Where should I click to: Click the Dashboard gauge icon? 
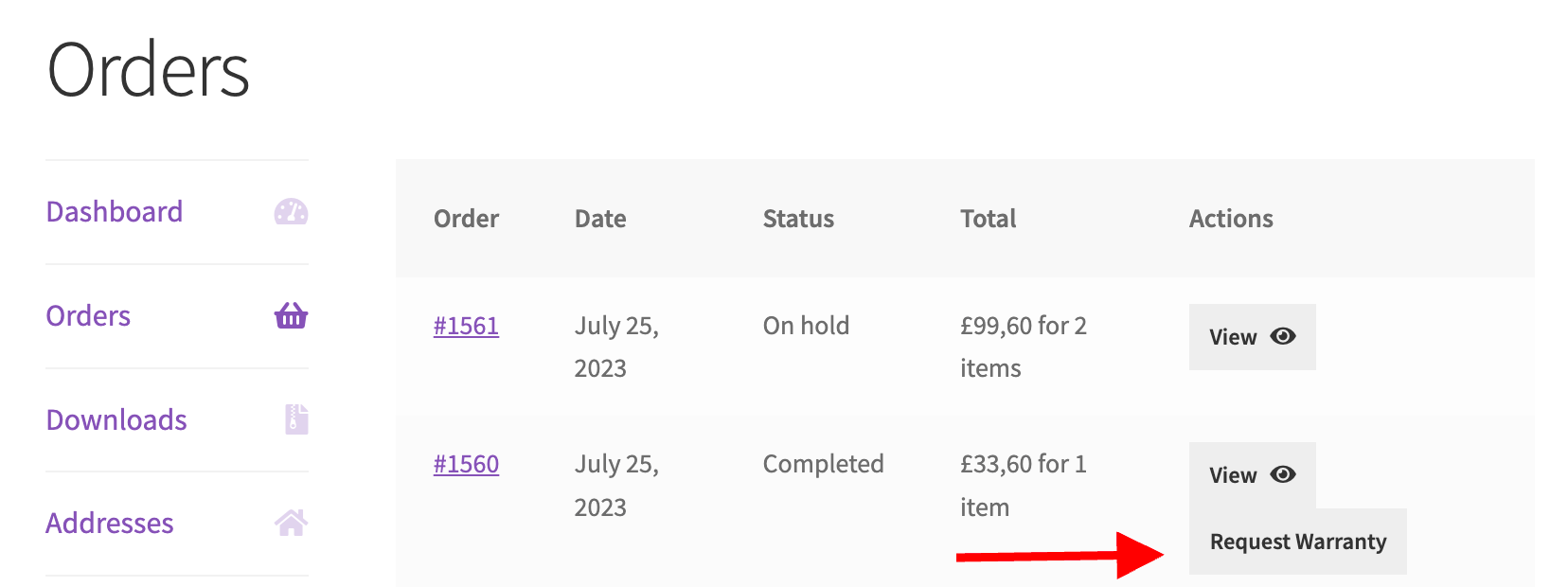[x=291, y=212]
